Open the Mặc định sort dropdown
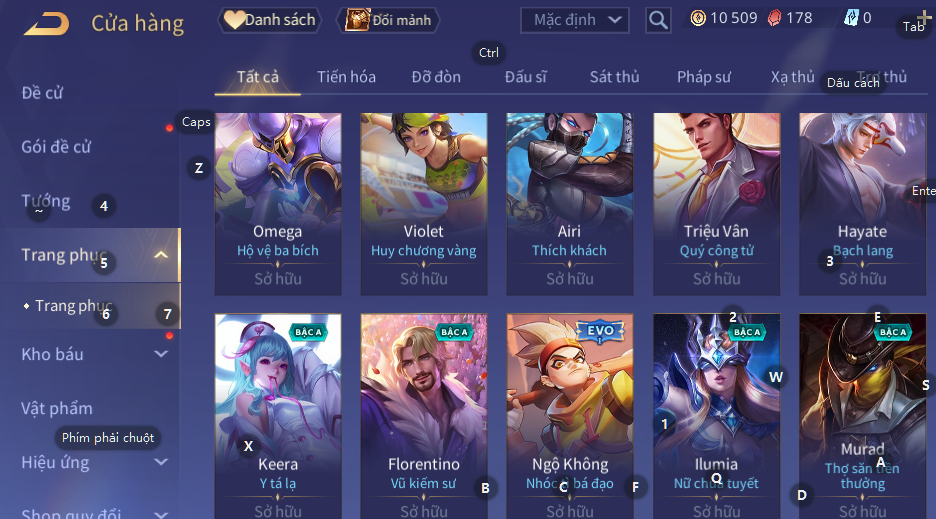The image size is (936, 519). (x=575, y=20)
